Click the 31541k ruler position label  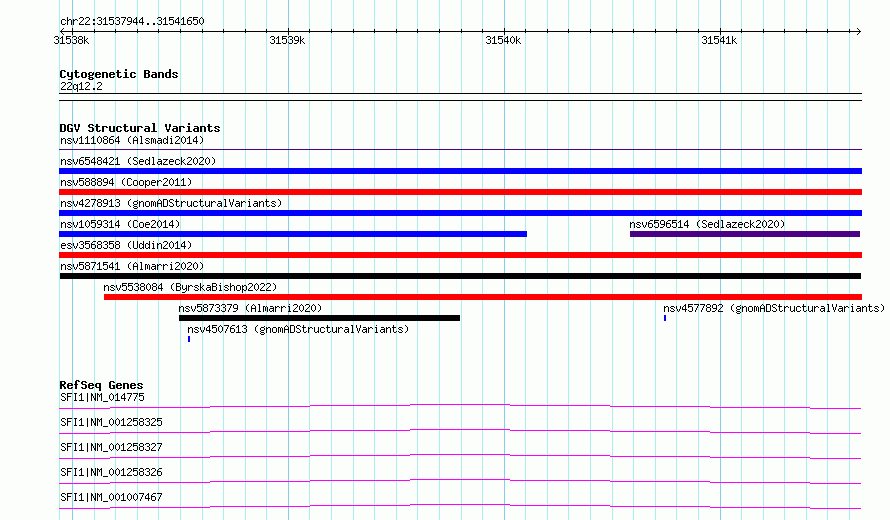pyautogui.click(x=719, y=40)
